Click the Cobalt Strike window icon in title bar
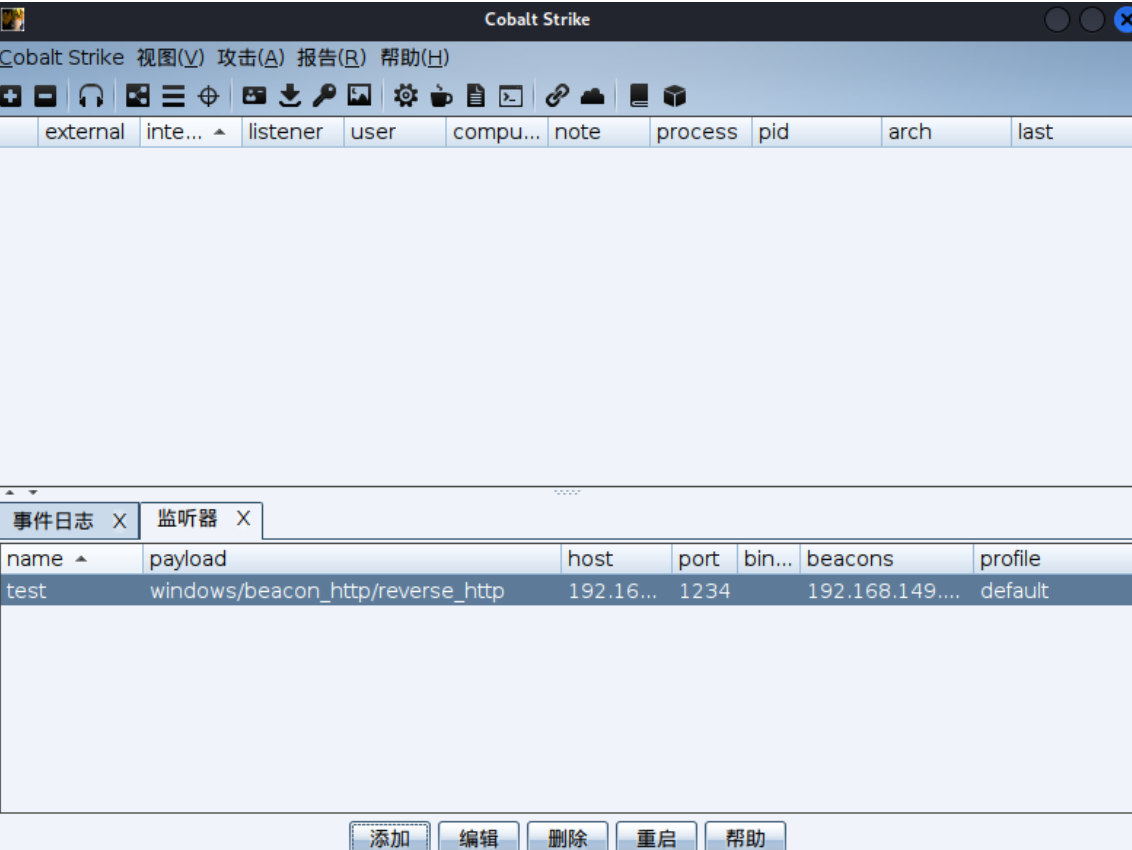Screen dimensions: 1132x850 point(12,19)
